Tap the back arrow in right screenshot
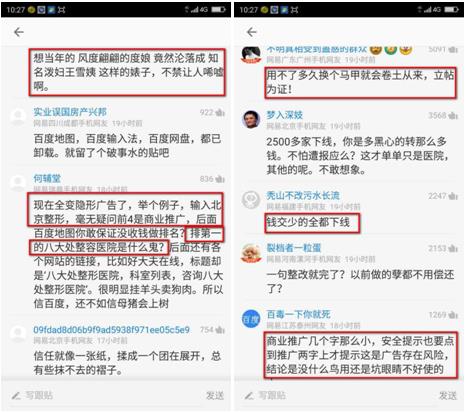 point(252,32)
